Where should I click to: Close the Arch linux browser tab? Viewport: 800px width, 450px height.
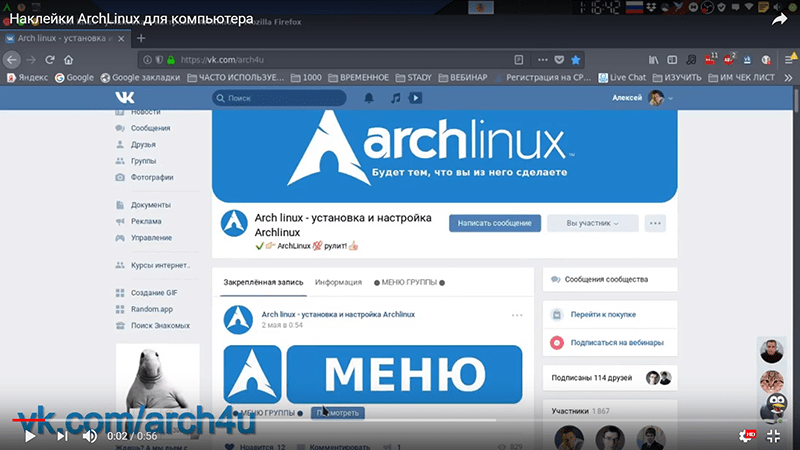(x=121, y=38)
